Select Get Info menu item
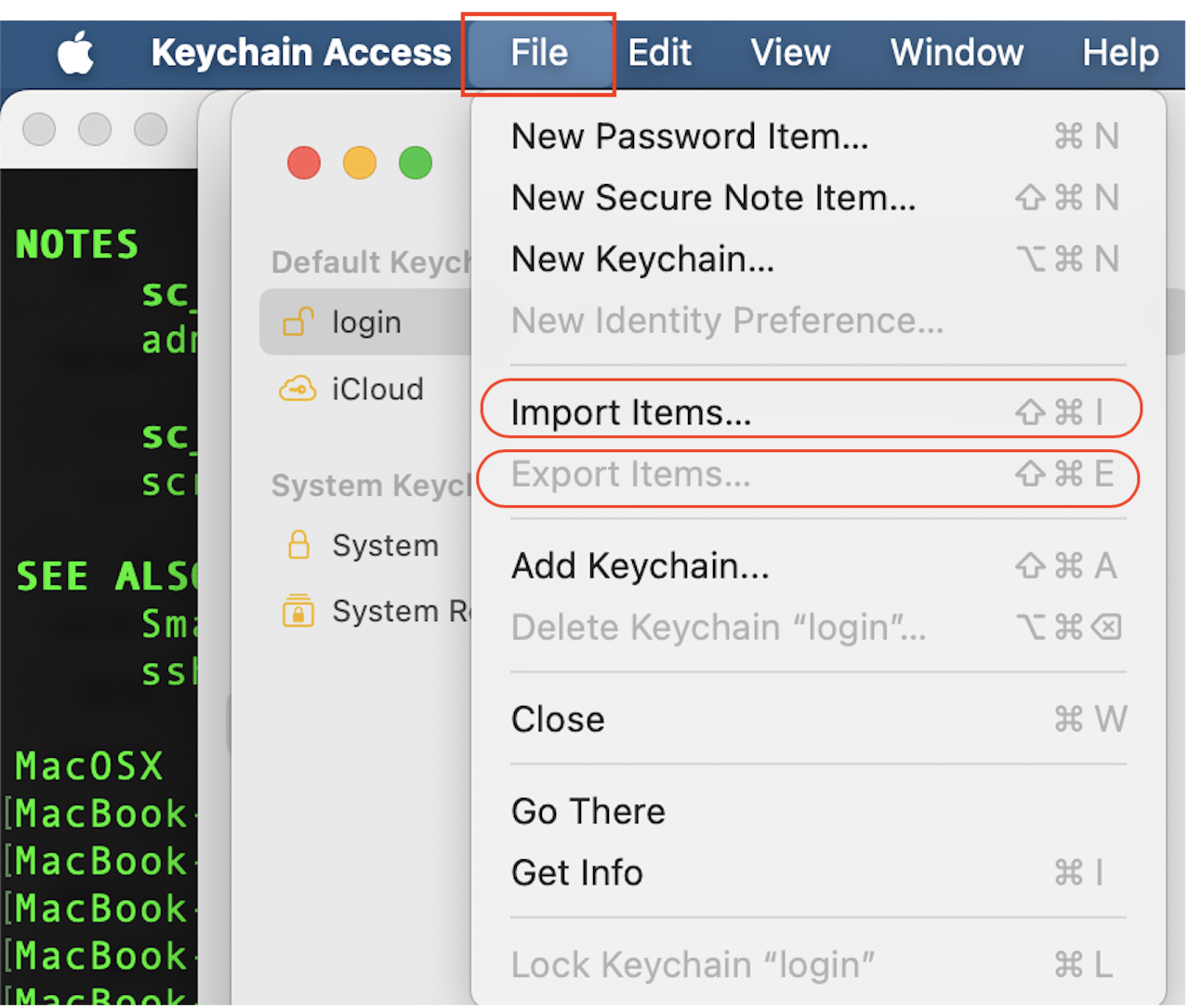 (x=576, y=872)
